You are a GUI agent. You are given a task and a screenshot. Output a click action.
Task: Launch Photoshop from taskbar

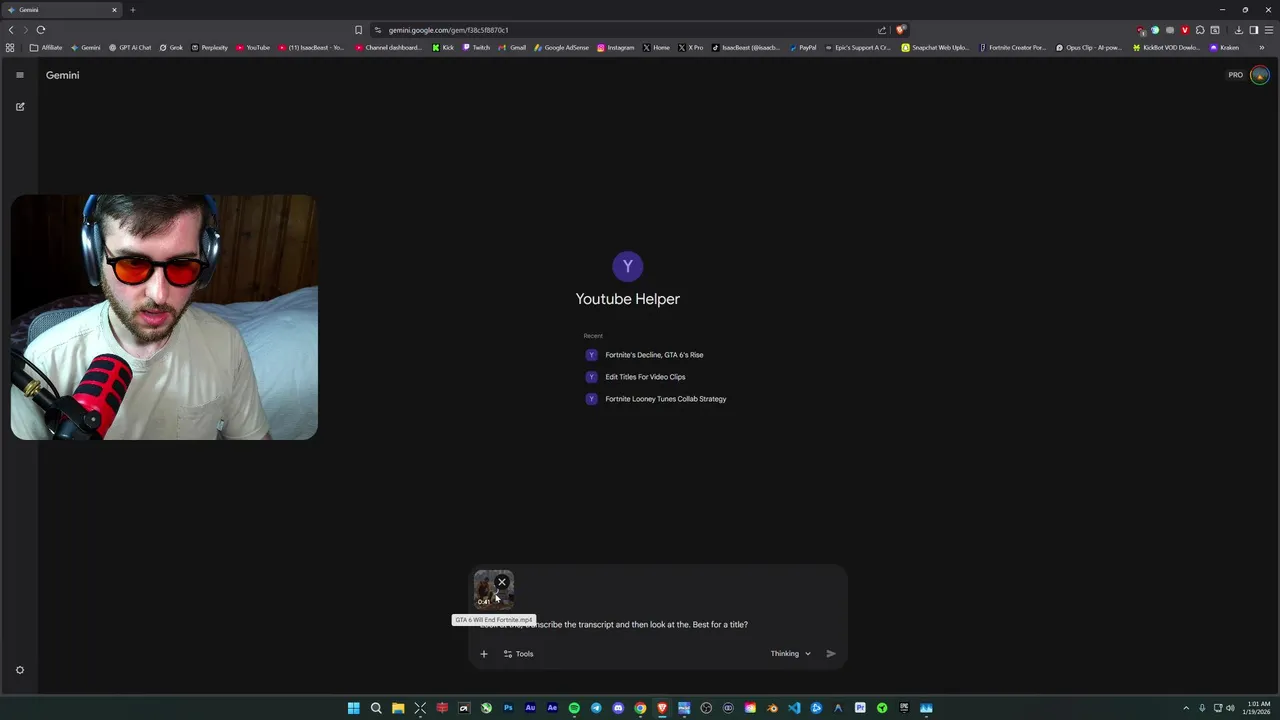[508, 708]
